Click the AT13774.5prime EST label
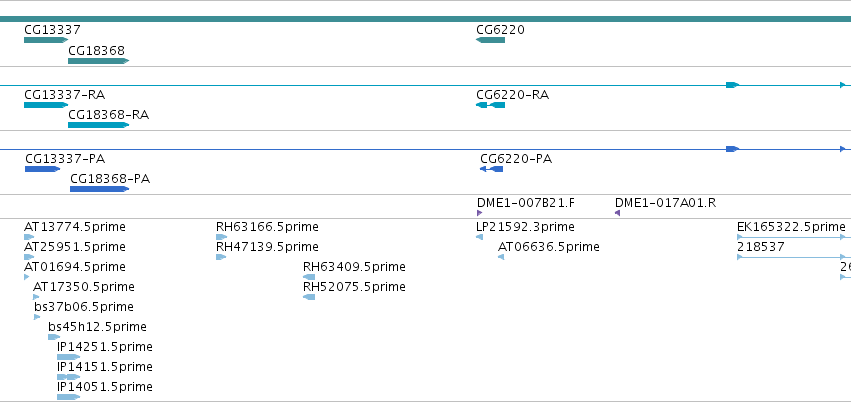Screen dimensions: 851x402 coord(75,227)
